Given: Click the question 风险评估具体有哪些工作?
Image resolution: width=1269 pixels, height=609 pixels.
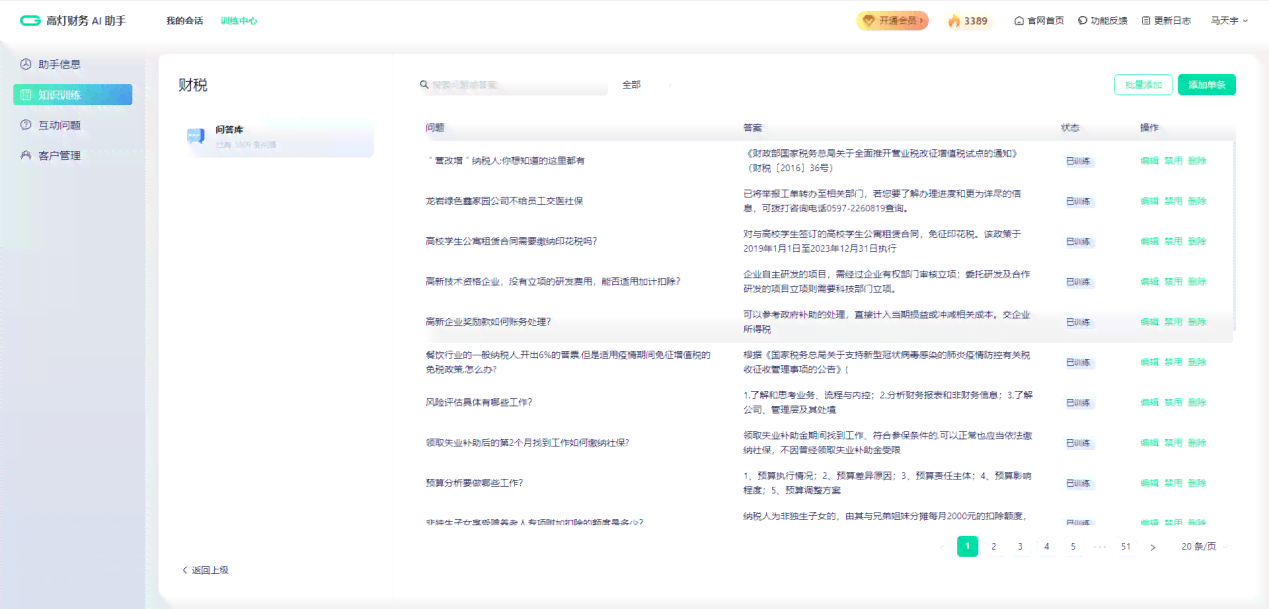Looking at the screenshot, I should click(x=478, y=402).
